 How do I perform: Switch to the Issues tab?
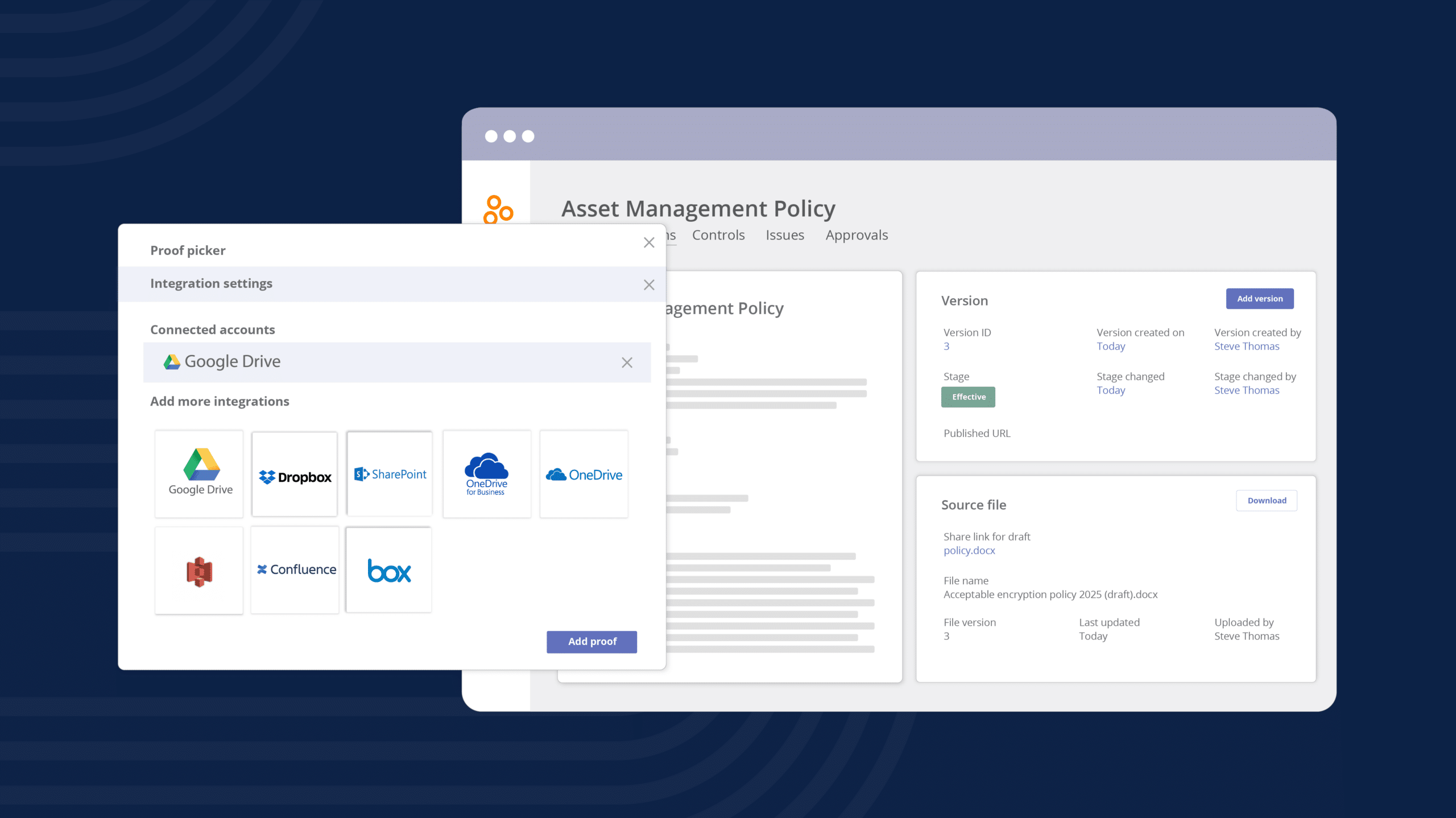[x=784, y=235]
